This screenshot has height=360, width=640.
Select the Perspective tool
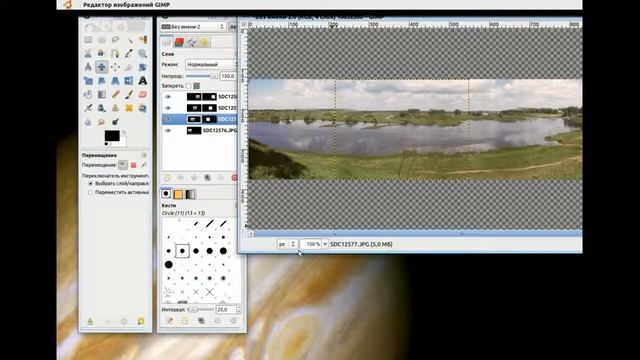[115, 81]
